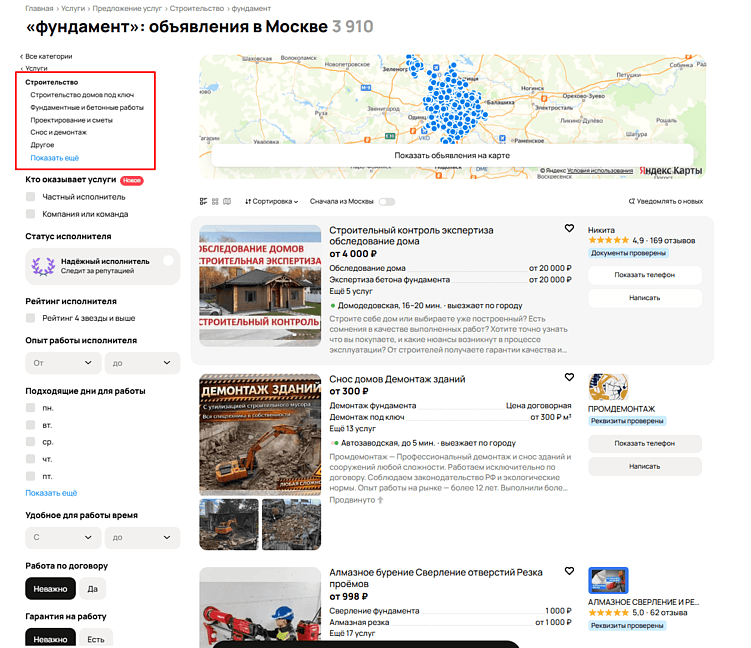Select Фундаментные и бетонные работы category
This screenshot has width=751, height=648.
[87, 107]
